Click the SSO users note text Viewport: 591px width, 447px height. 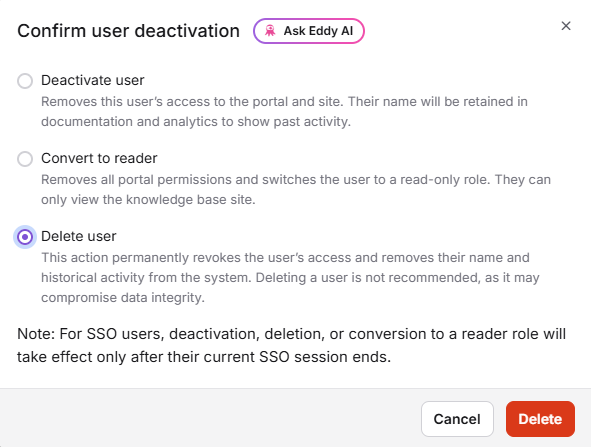tap(292, 345)
